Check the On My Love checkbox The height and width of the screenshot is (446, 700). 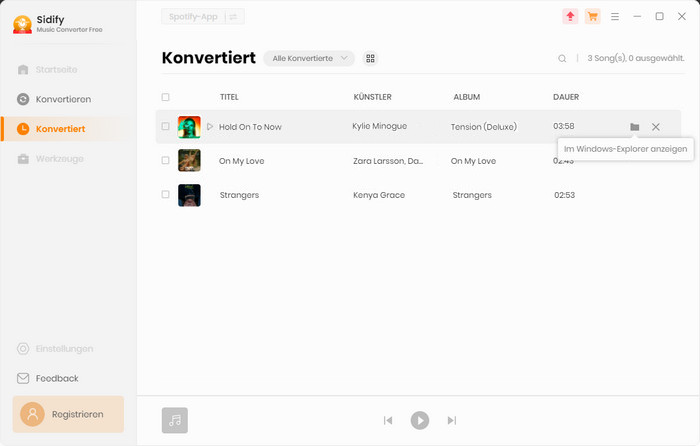tap(166, 160)
